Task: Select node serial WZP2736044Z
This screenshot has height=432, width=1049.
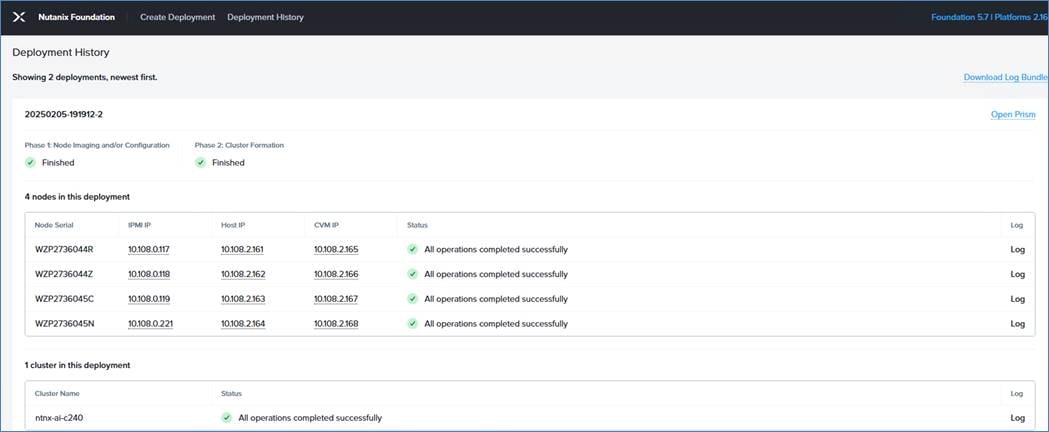Action: [64, 274]
